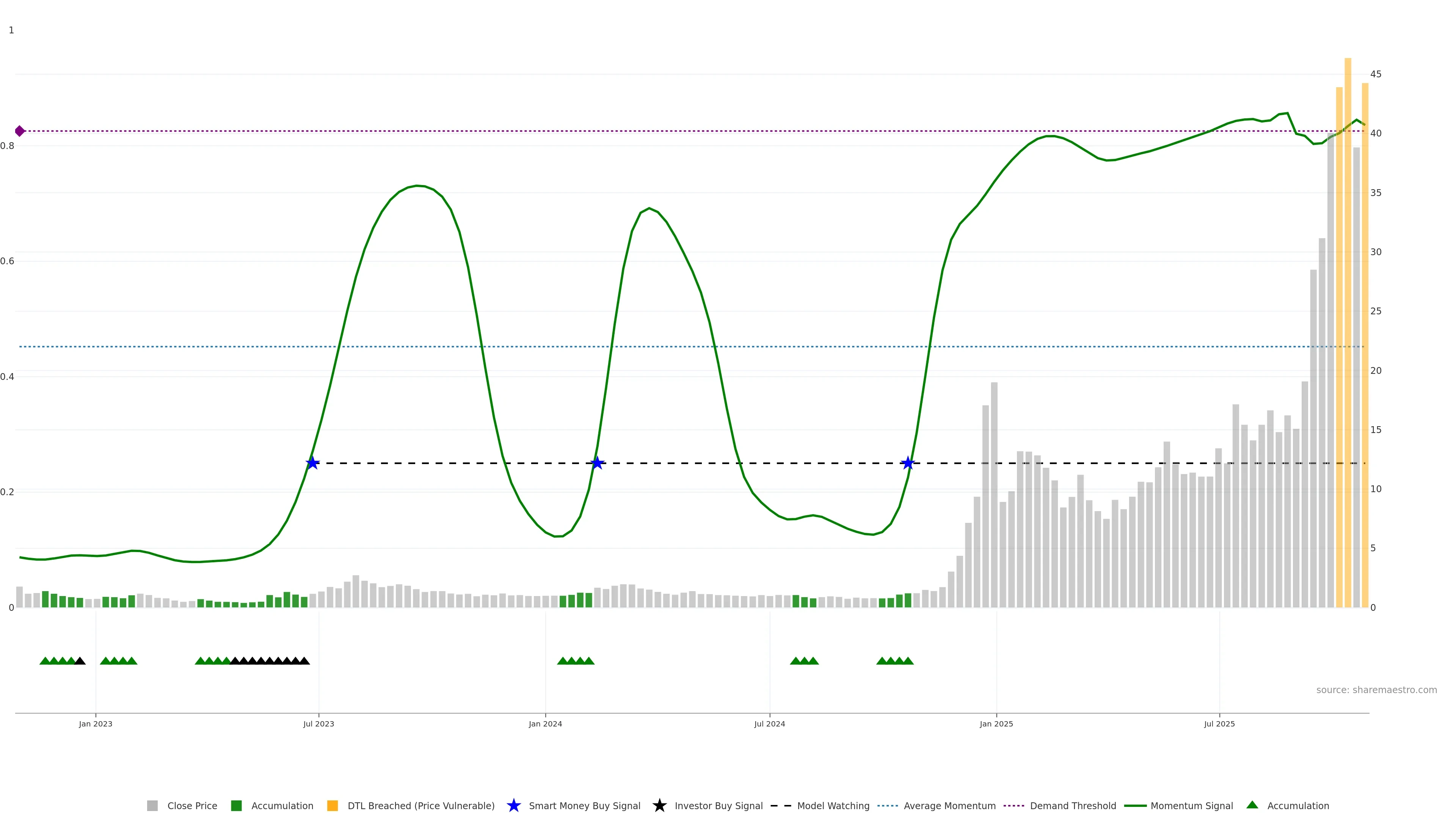The width and height of the screenshot is (1456, 819).
Task: Click the Jan 2025 axis label
Action: click(x=996, y=724)
